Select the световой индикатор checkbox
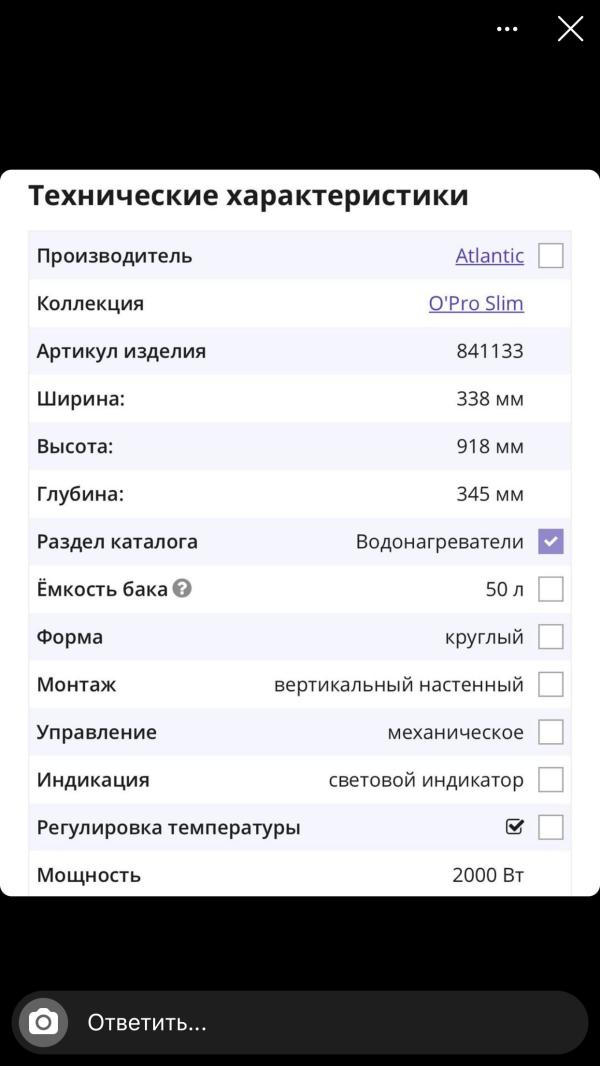600x1066 pixels. (x=550, y=780)
